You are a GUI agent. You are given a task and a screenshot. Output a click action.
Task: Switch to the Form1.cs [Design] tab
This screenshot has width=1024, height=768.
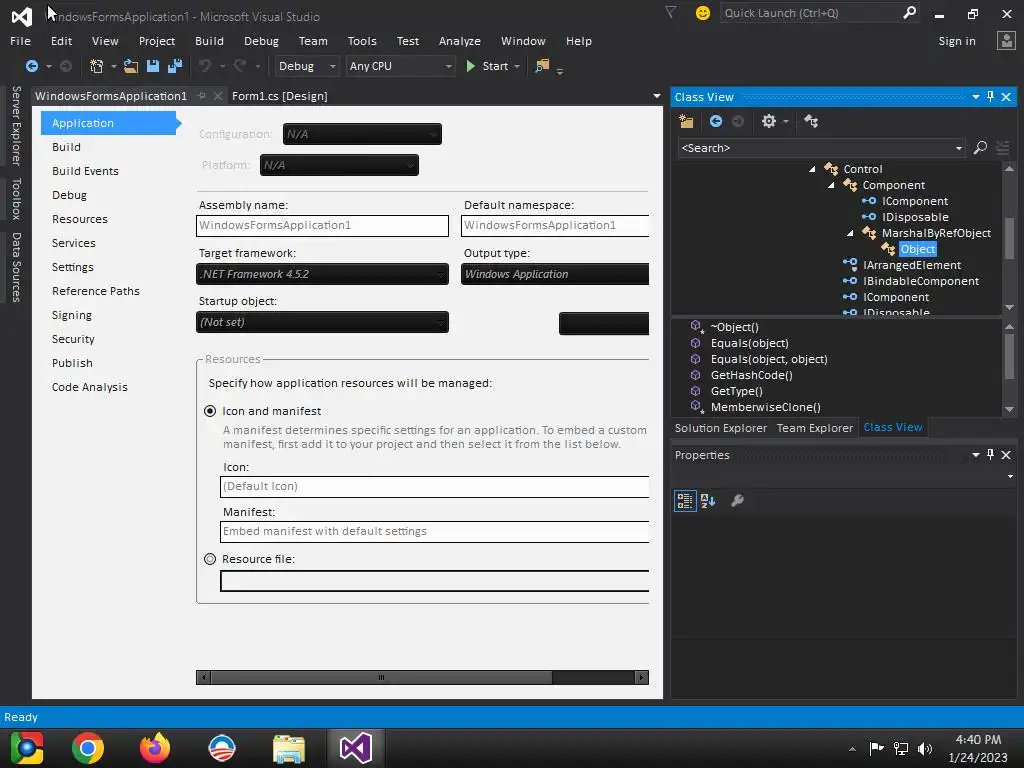280,96
